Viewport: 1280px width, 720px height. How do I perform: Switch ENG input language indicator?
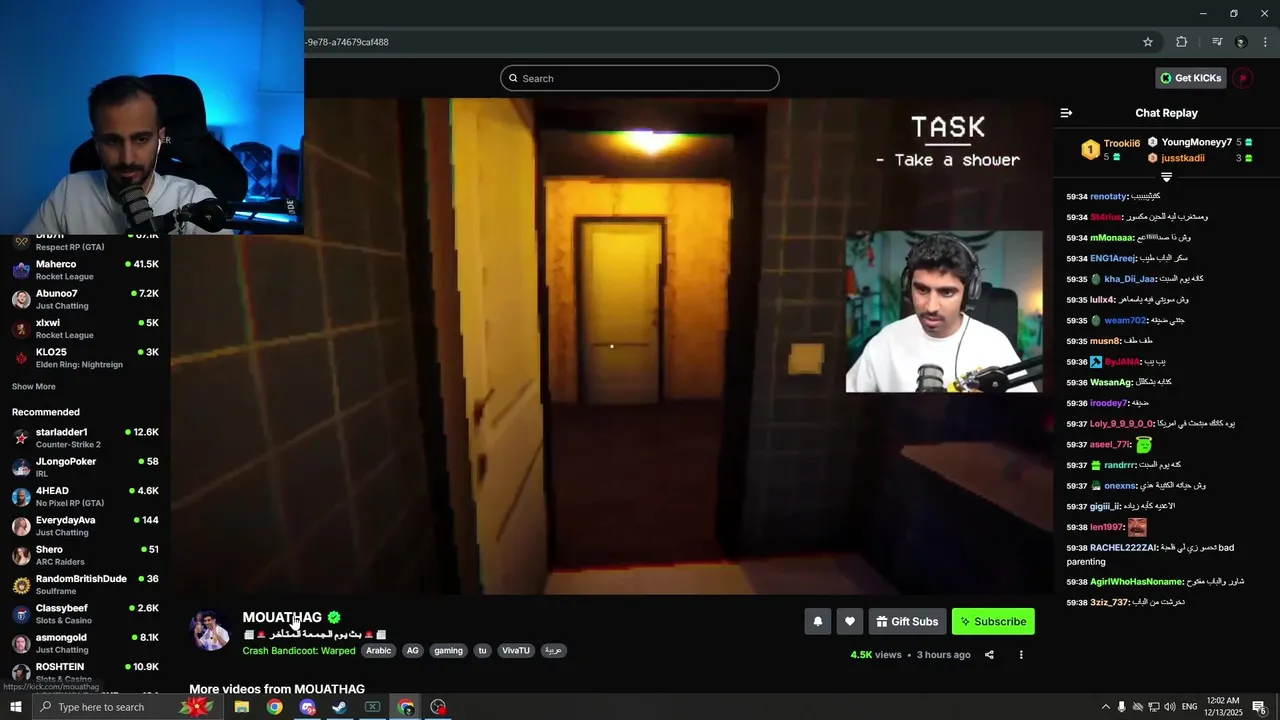coord(1189,707)
